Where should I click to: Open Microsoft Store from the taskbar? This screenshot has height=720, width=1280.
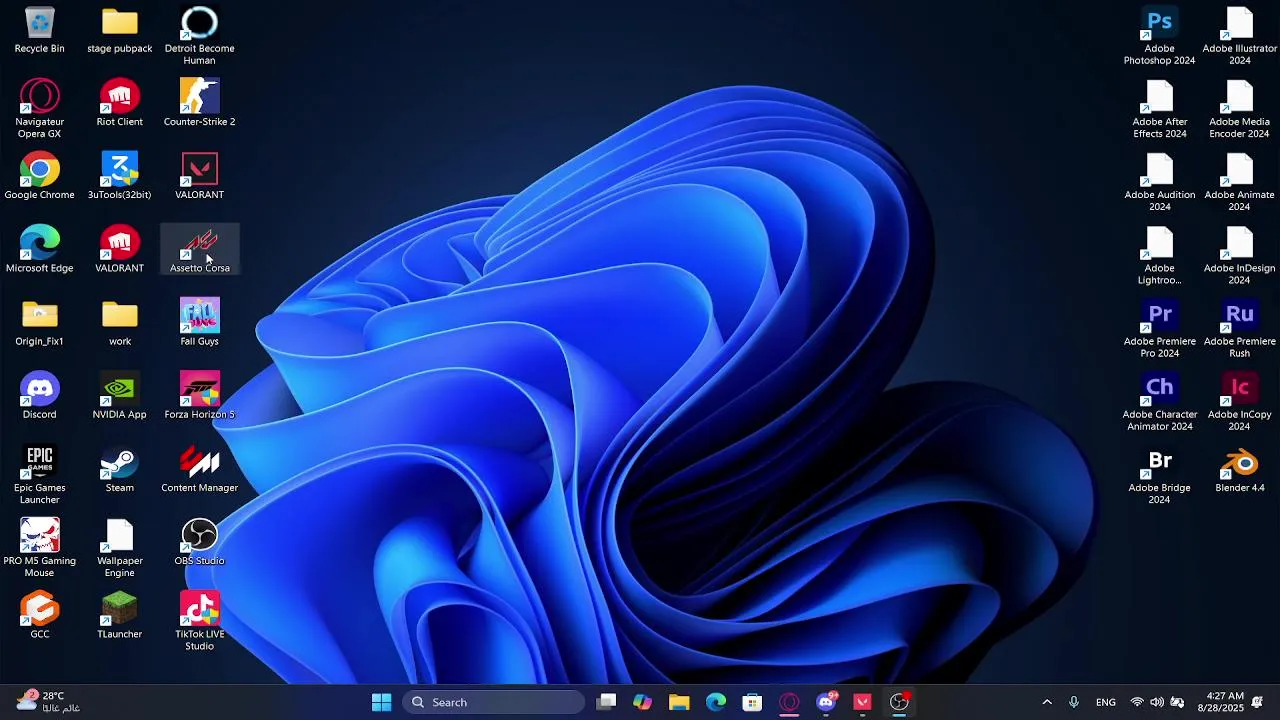[752, 702]
